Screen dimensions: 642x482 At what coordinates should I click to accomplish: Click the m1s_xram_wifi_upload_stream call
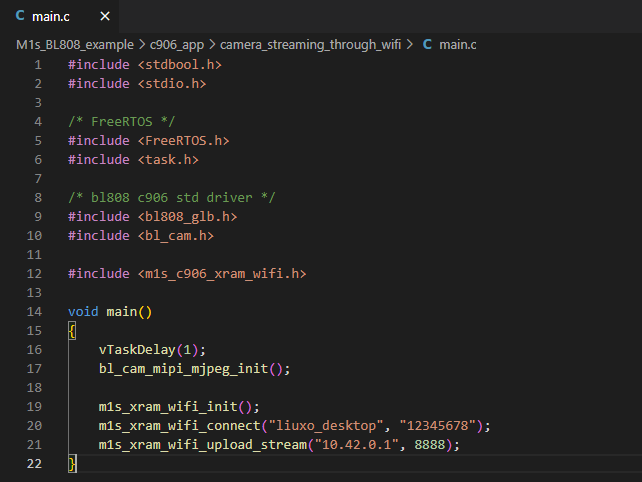(203, 445)
